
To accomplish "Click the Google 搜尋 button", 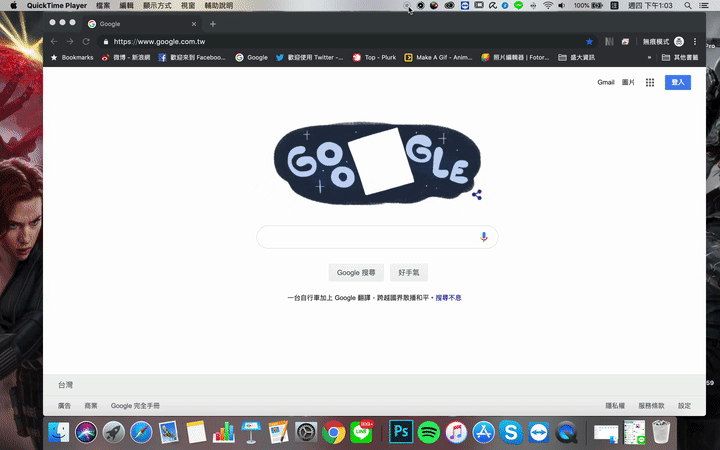I will 356,272.
